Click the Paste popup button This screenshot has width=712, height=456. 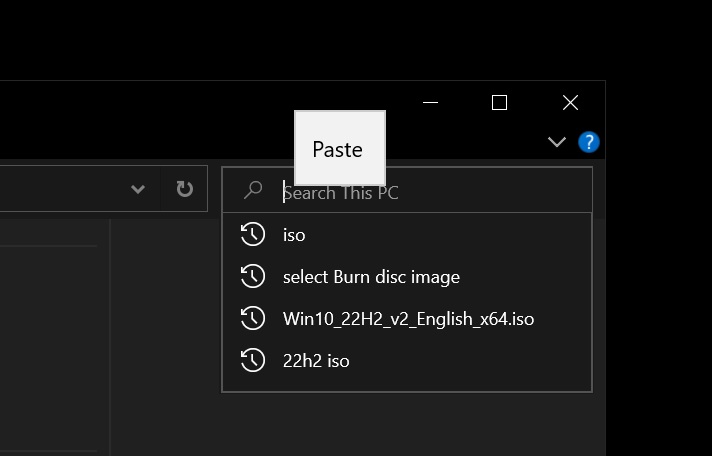coord(340,149)
